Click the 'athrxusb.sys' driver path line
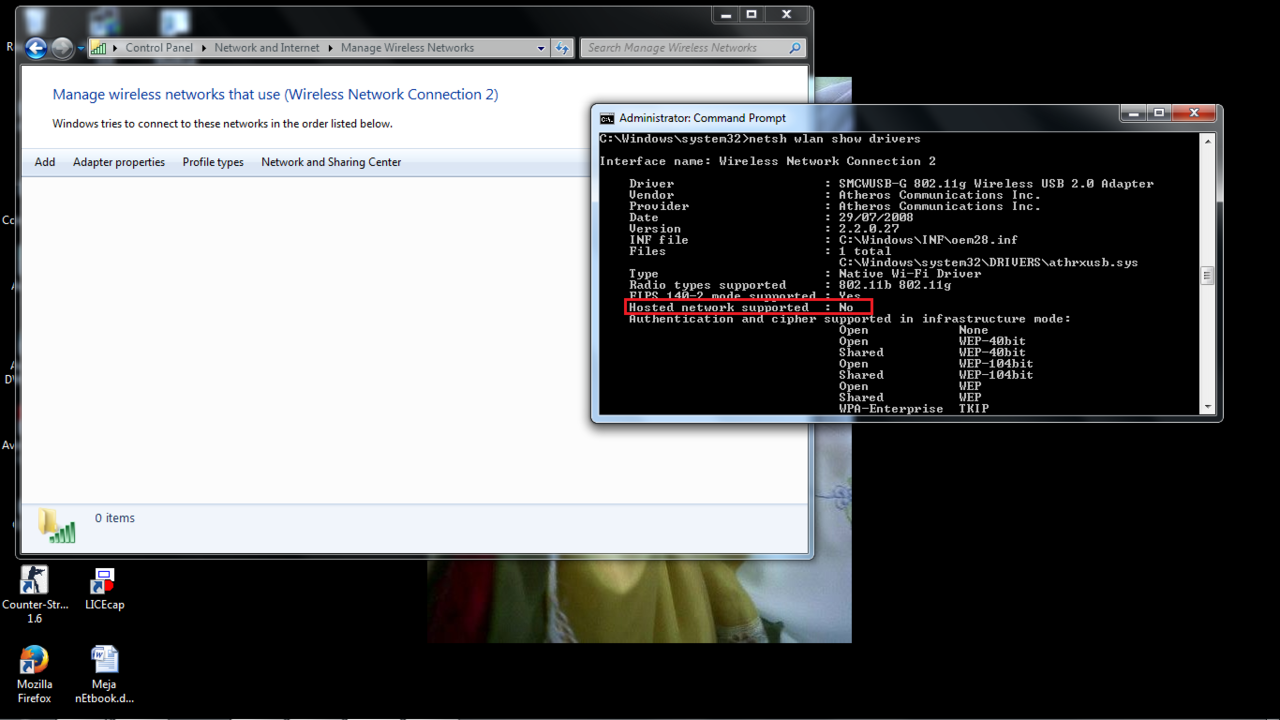The image size is (1280, 720). [x=988, y=262]
